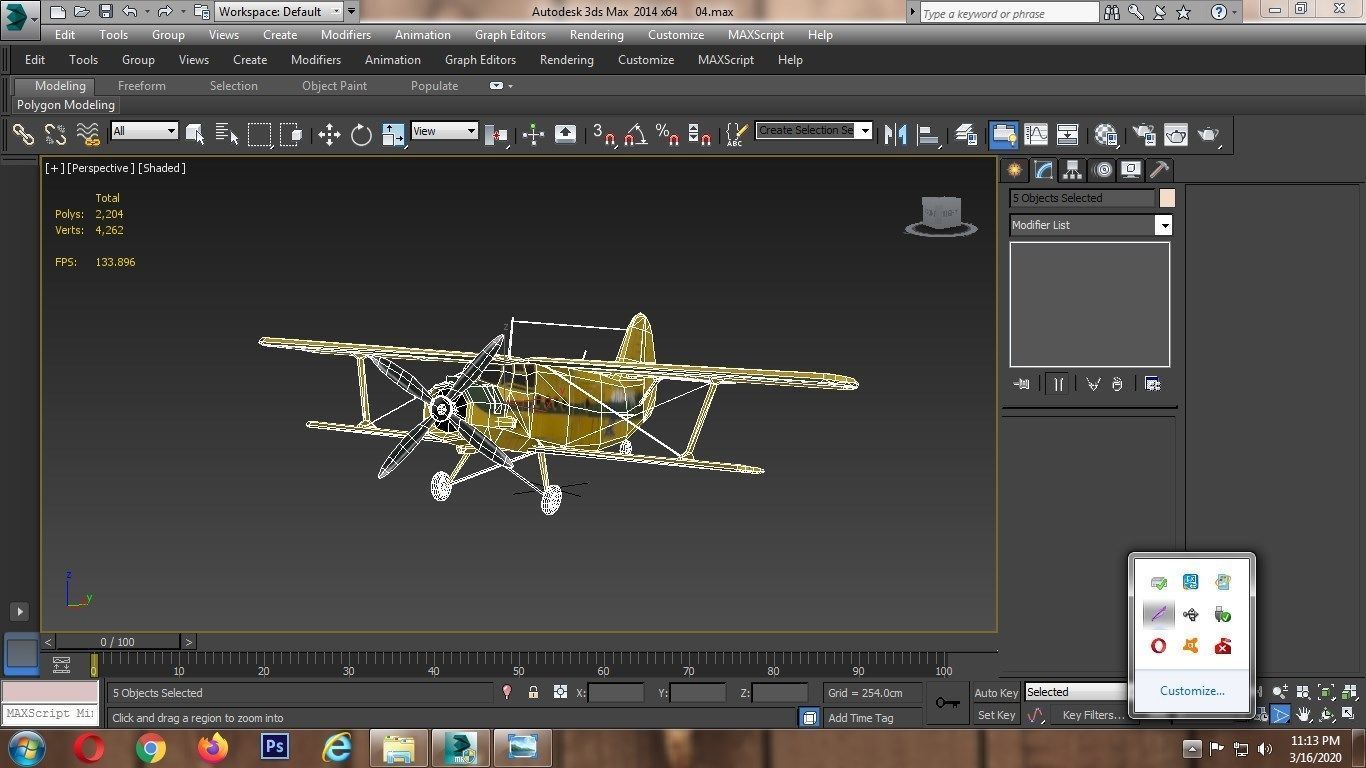Open Schematic View

1067,134
